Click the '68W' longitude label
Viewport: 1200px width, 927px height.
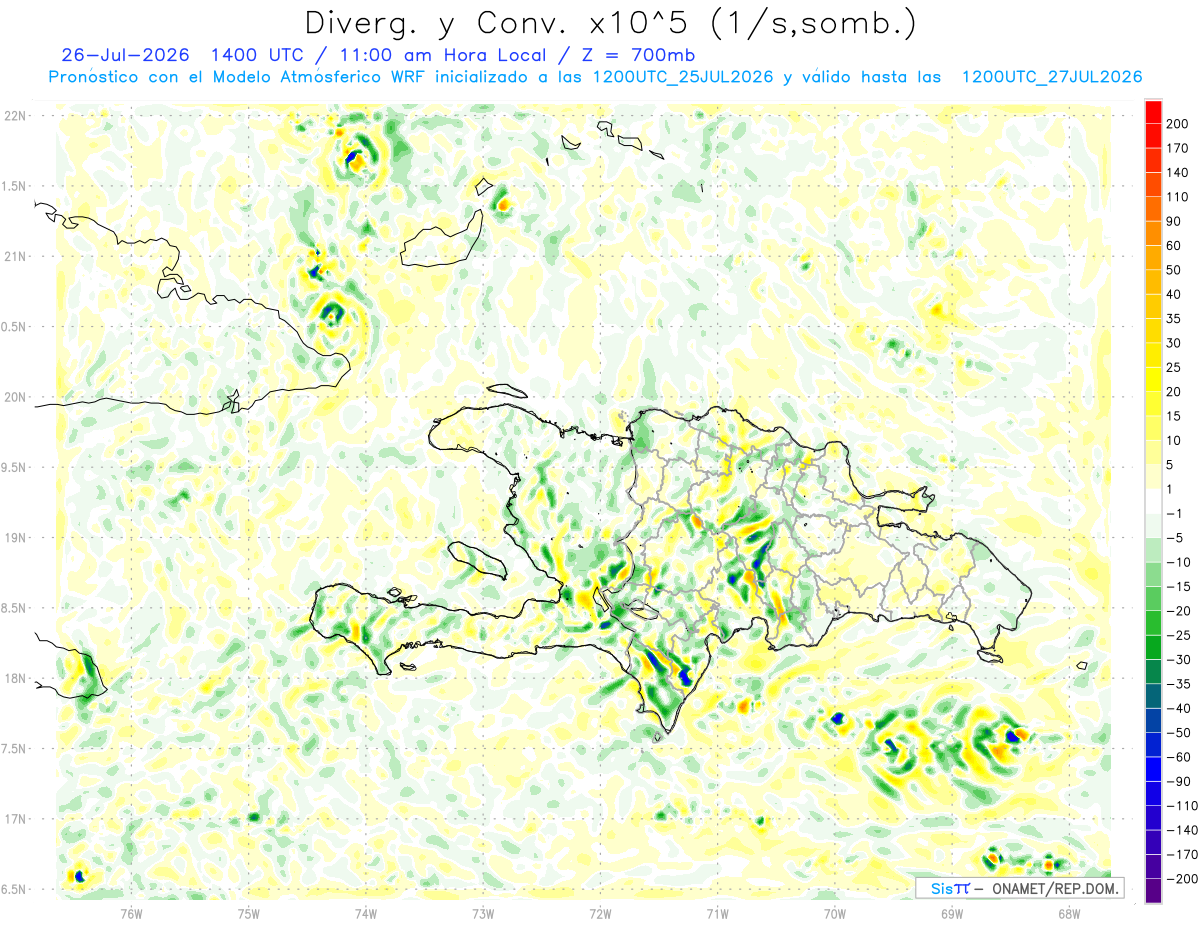click(1069, 912)
